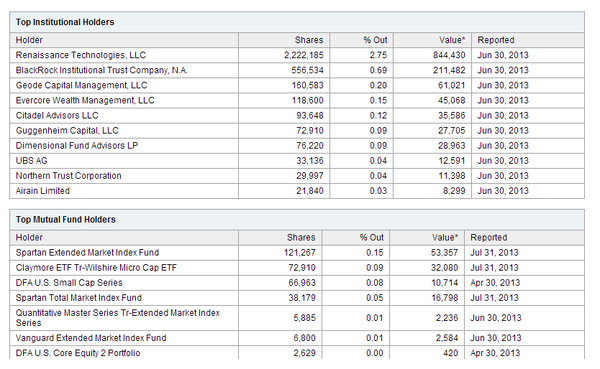Select percent out value 0.69
The width and height of the screenshot is (600, 369).
(x=378, y=70)
